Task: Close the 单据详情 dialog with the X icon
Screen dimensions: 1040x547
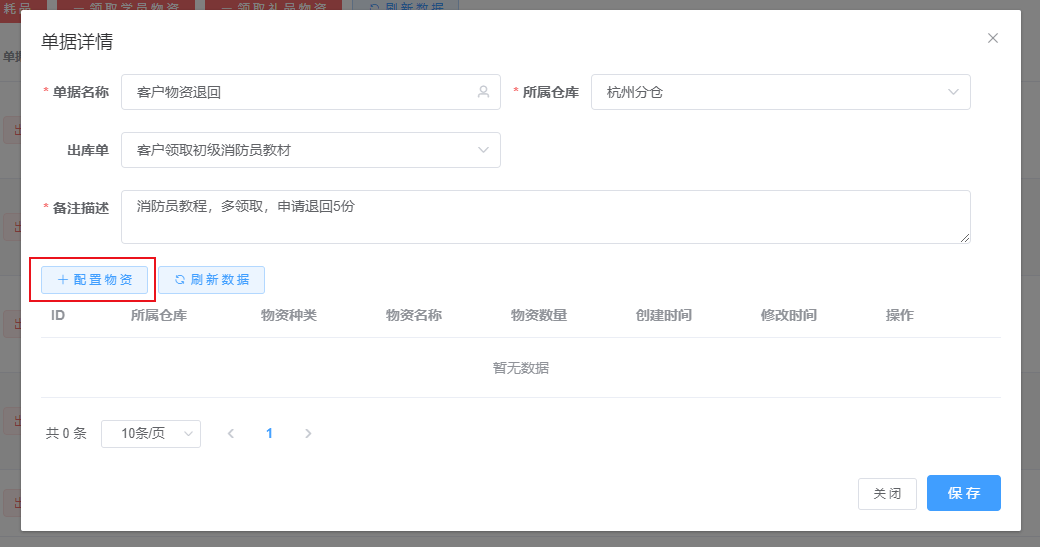Action: click(992, 38)
